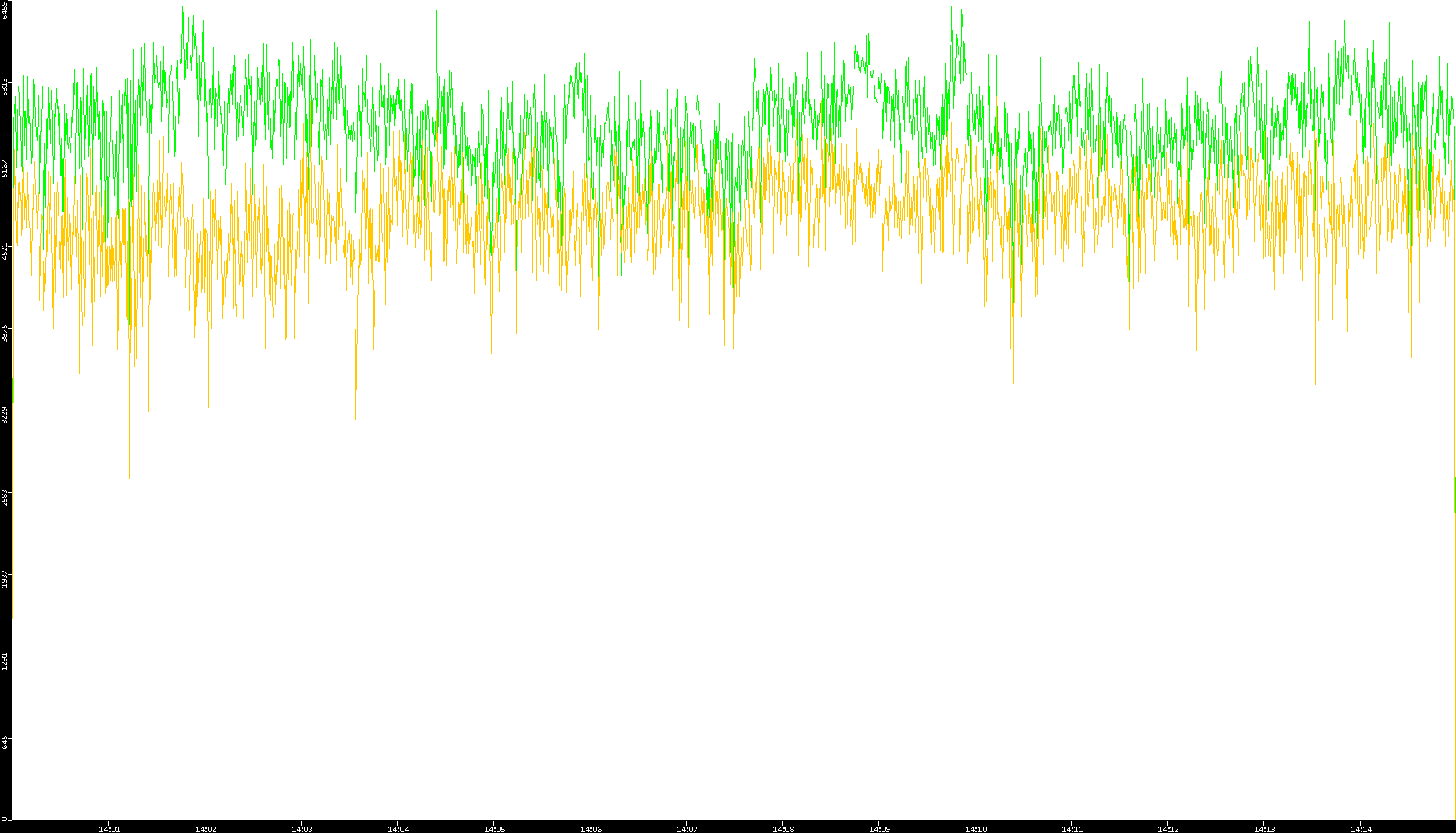1456x833 pixels.
Task: Select the 14:14 timestamp on the x-axis
Action: [x=1361, y=829]
